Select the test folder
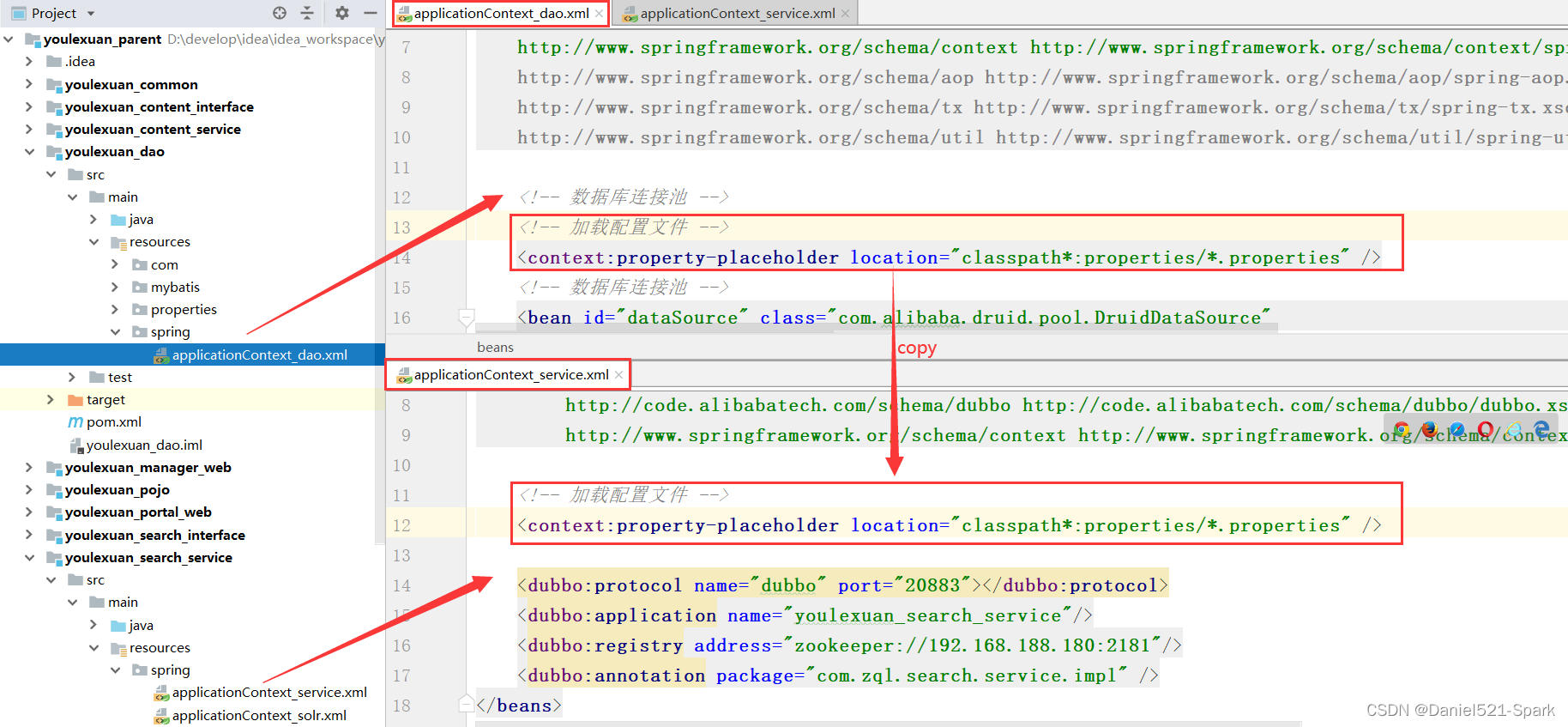The height and width of the screenshot is (727, 1568). pyautogui.click(x=119, y=377)
